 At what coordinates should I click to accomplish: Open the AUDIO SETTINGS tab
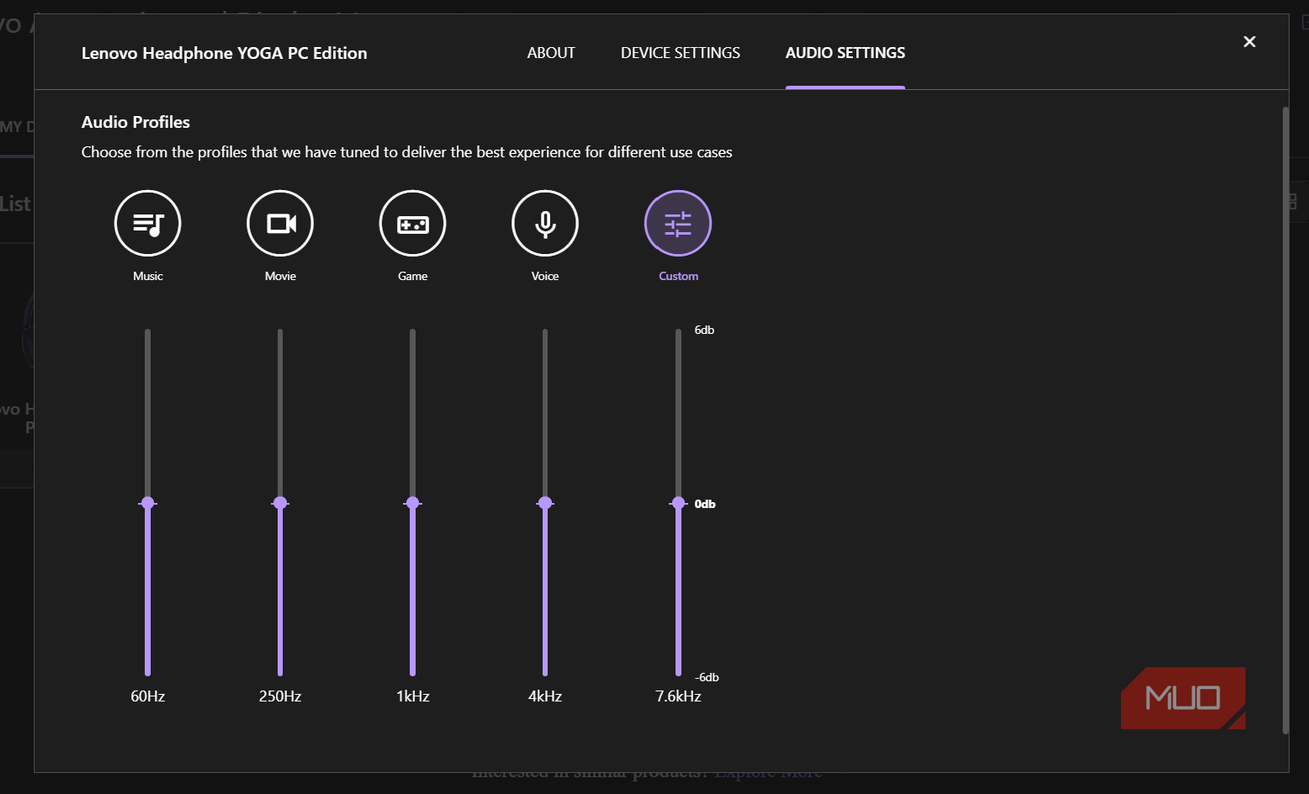[x=845, y=53]
